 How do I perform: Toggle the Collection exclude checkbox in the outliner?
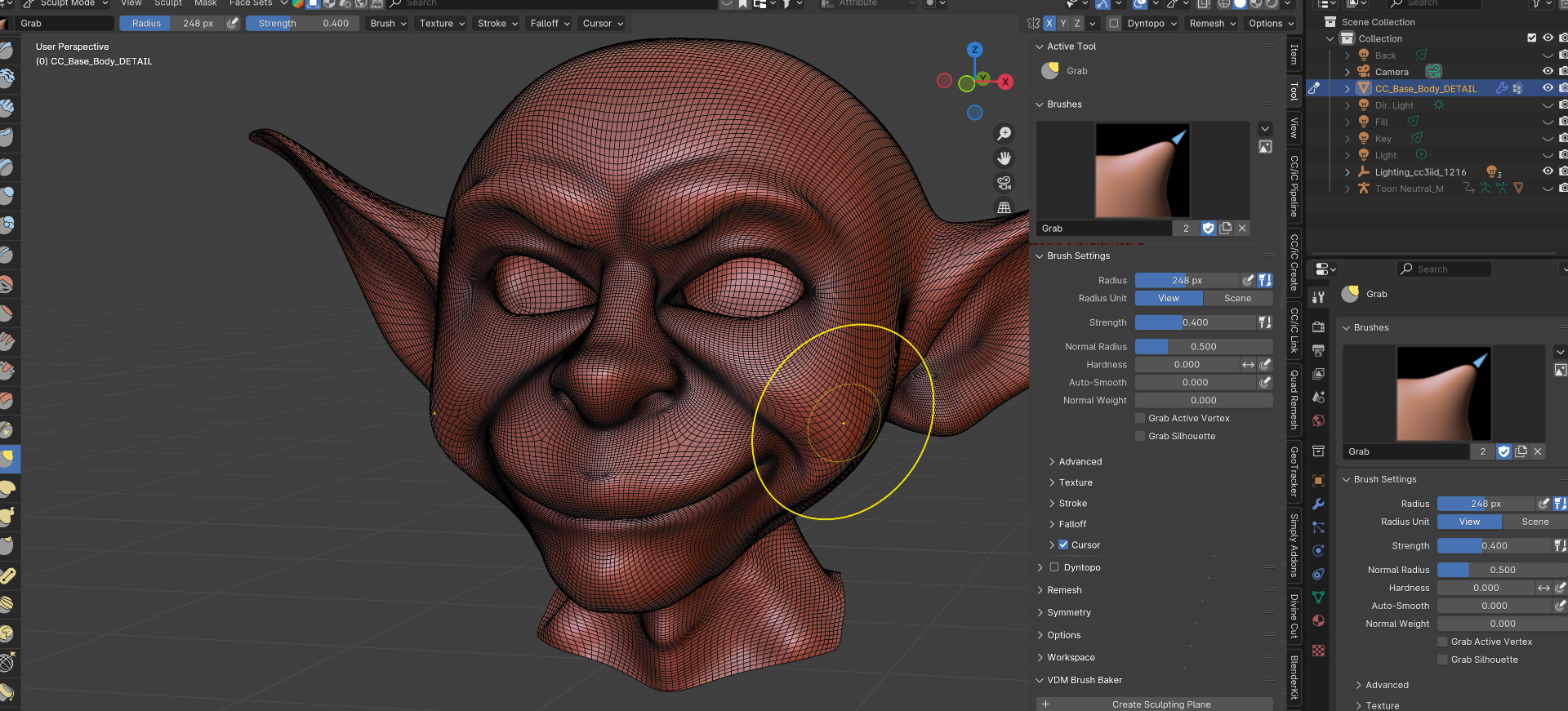1532,38
